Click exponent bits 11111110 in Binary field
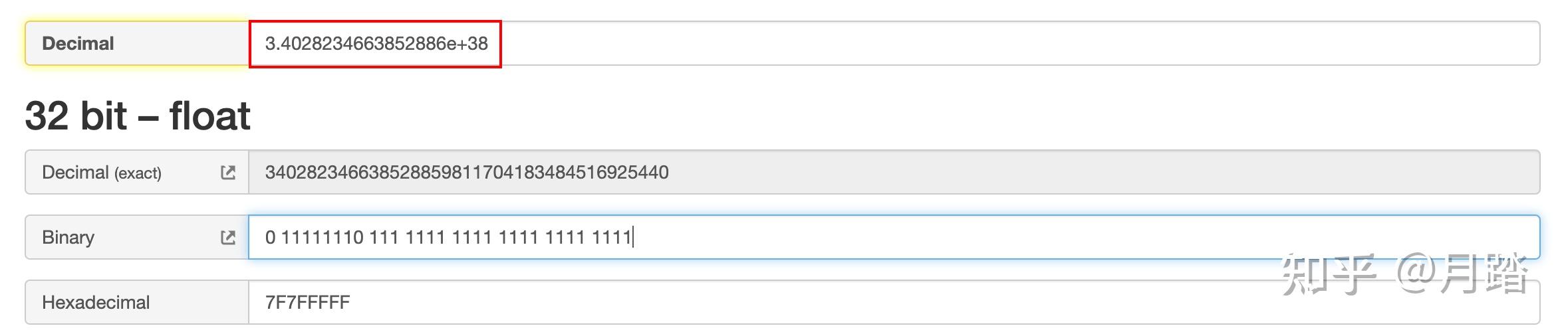The image size is (1568, 336). click(x=322, y=238)
